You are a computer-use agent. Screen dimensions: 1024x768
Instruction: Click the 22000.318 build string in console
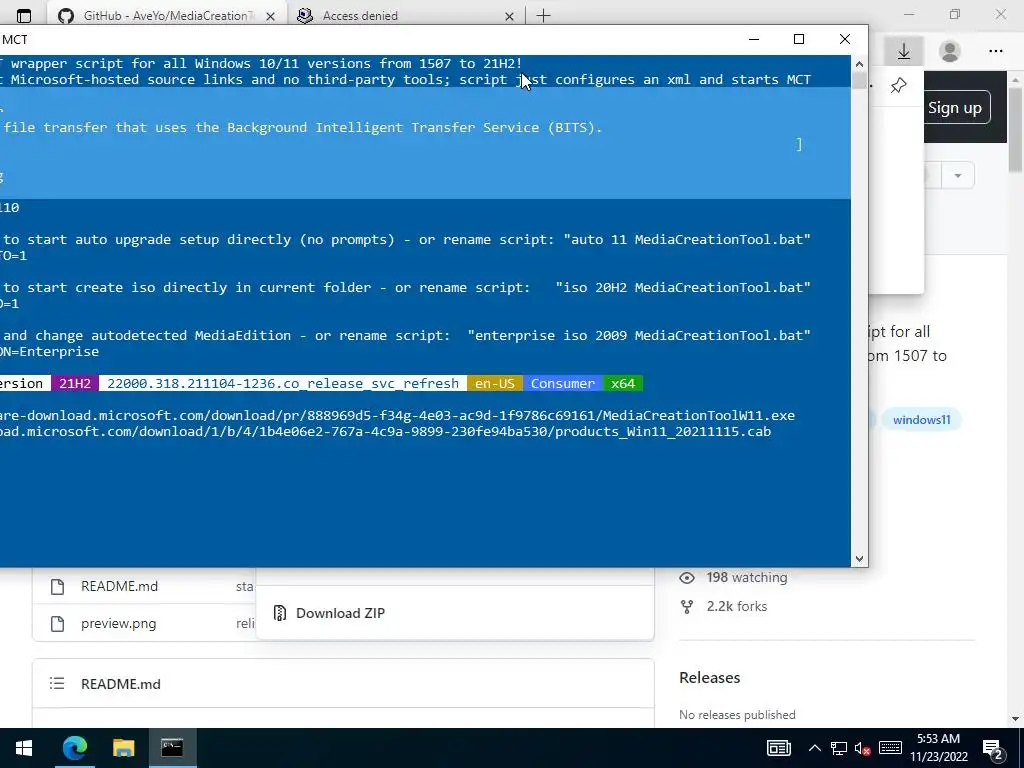pyautogui.click(x=283, y=383)
